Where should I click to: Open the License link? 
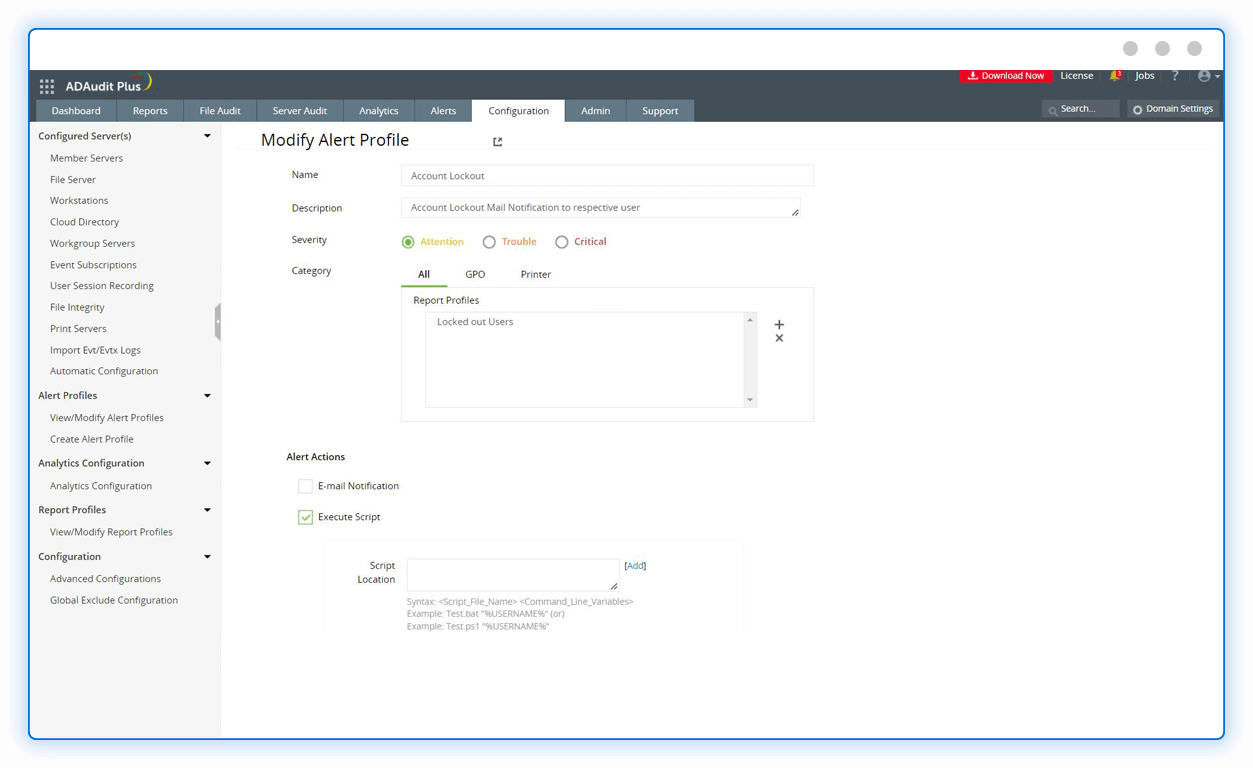pos(1077,76)
